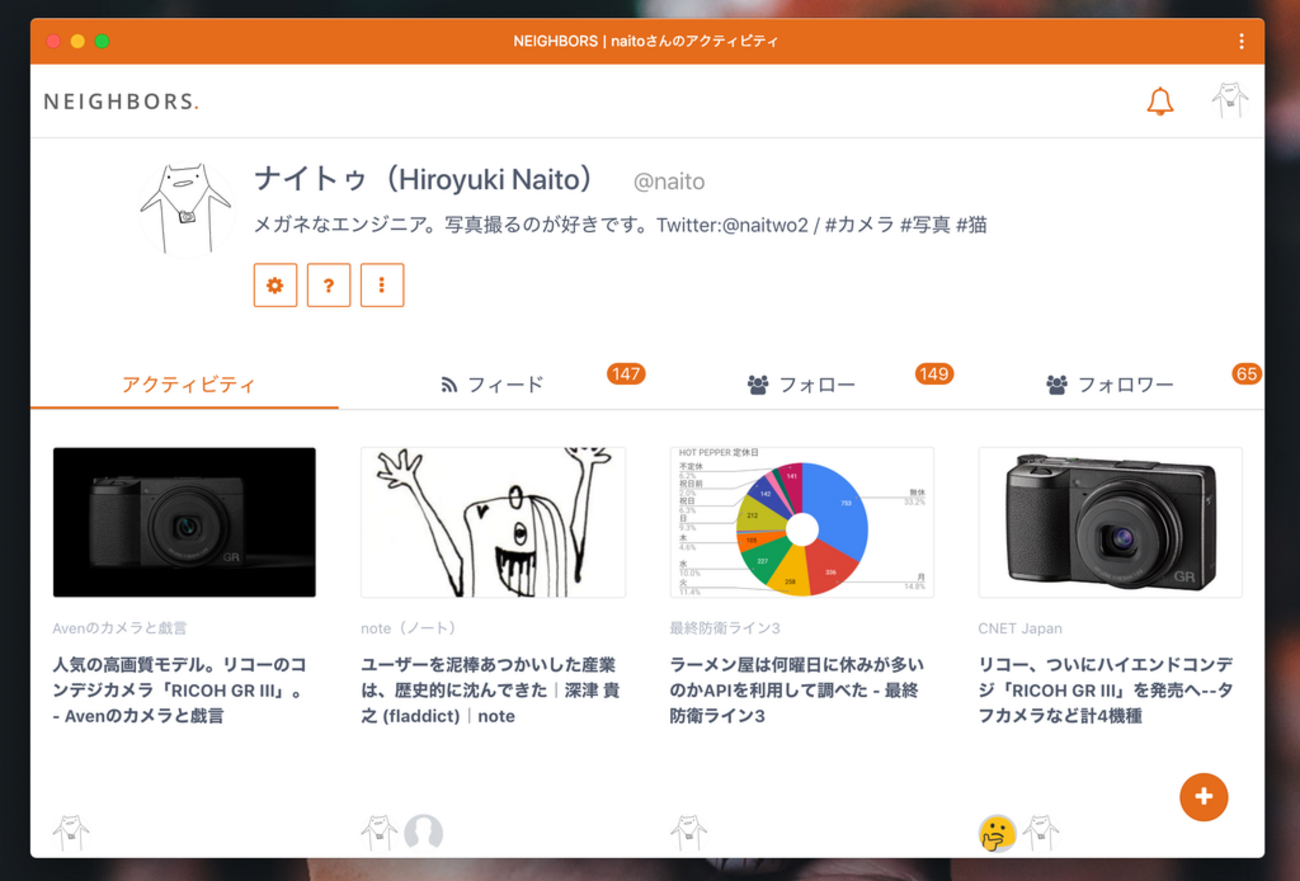Click the Avenのカメラと戯言 source label
The width and height of the screenshot is (1300, 881).
120,628
